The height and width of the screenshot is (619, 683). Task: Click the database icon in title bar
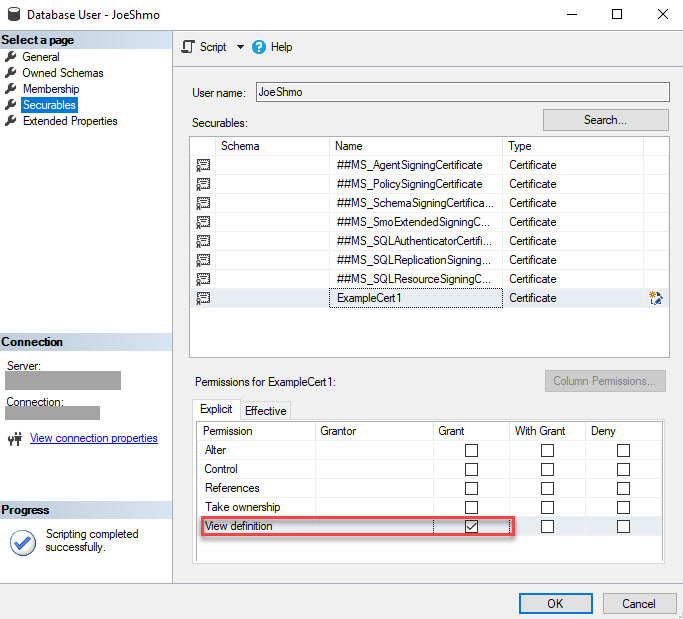(x=13, y=15)
